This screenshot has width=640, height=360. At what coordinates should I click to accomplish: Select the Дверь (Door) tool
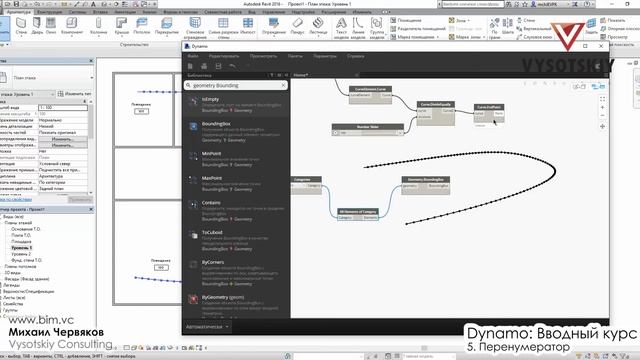[37, 26]
